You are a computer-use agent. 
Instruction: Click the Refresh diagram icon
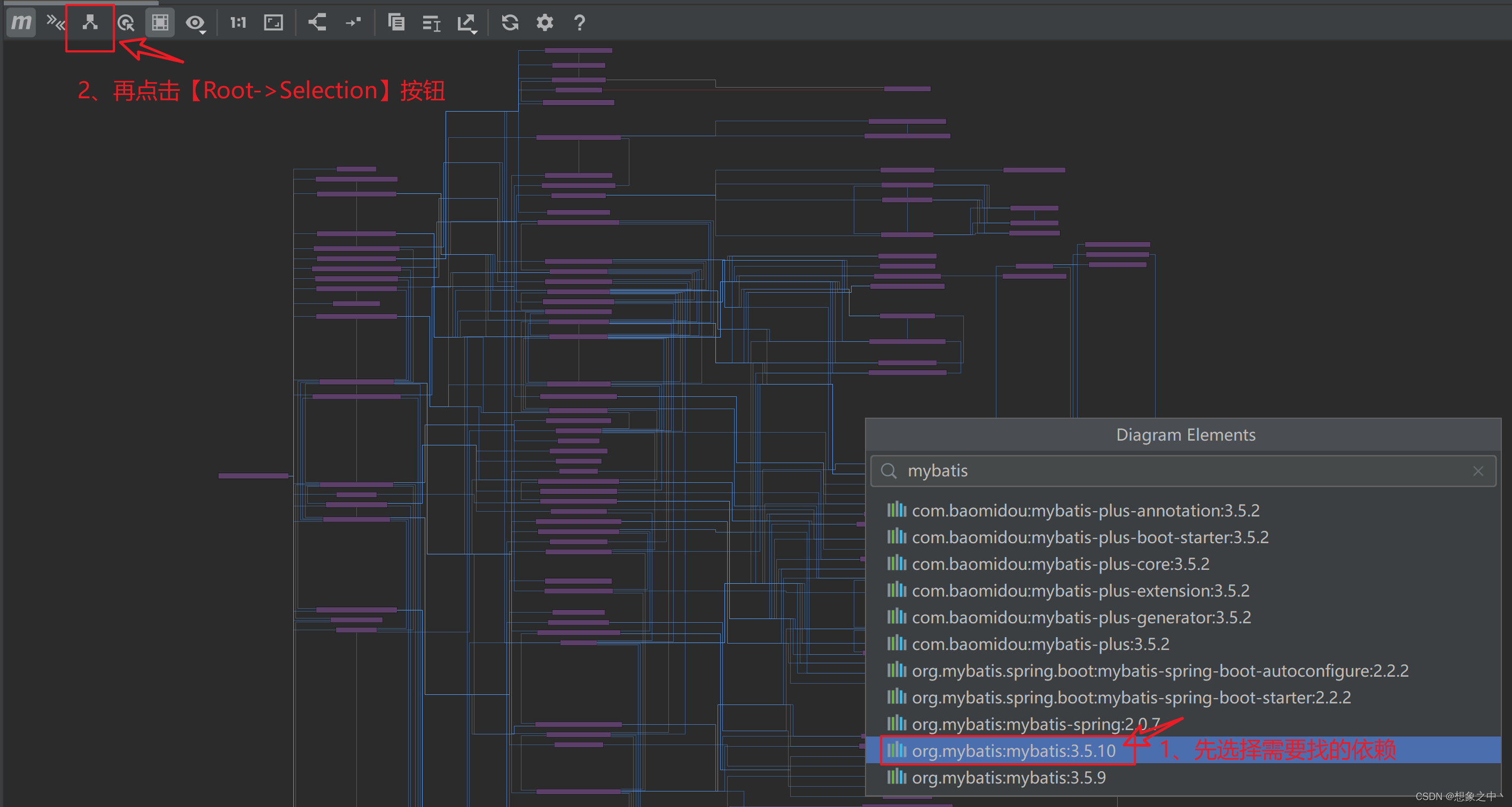point(510,23)
